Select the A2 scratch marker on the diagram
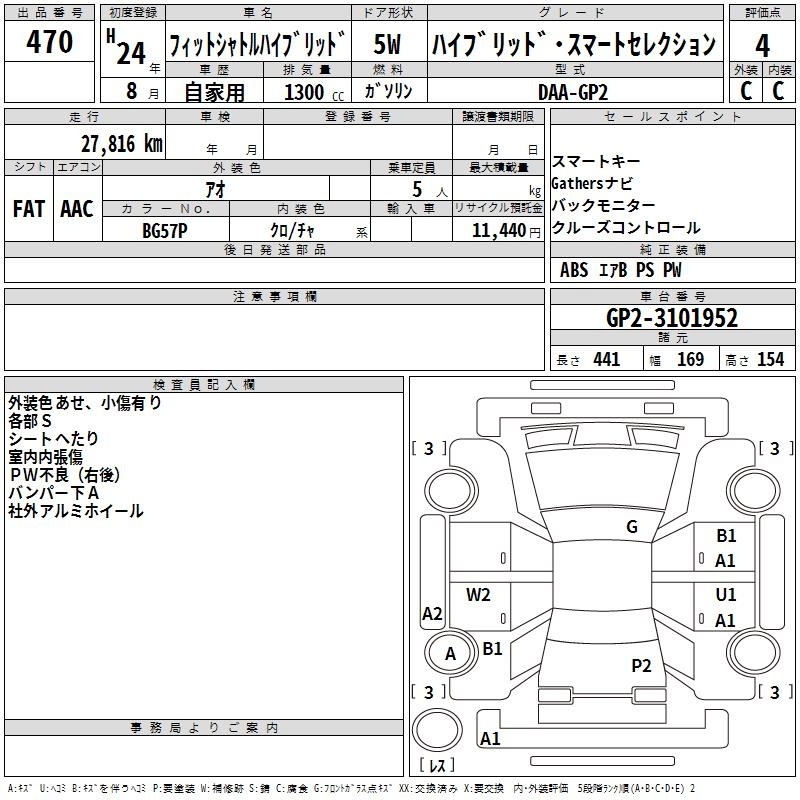800x800 pixels. pos(432,614)
